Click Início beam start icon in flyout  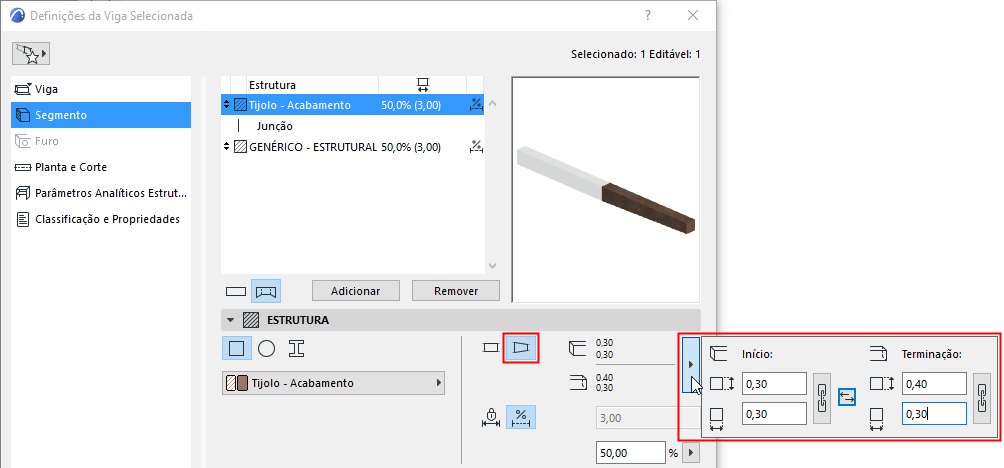(718, 353)
